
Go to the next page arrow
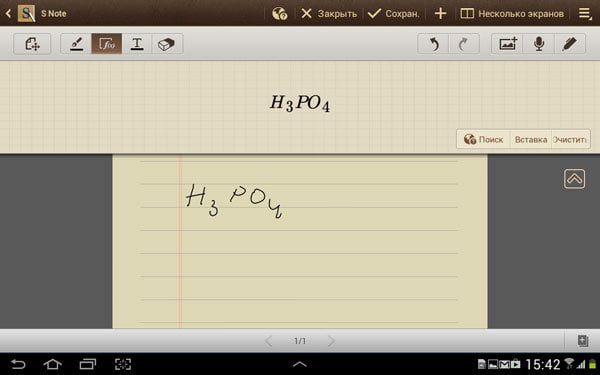(331, 341)
